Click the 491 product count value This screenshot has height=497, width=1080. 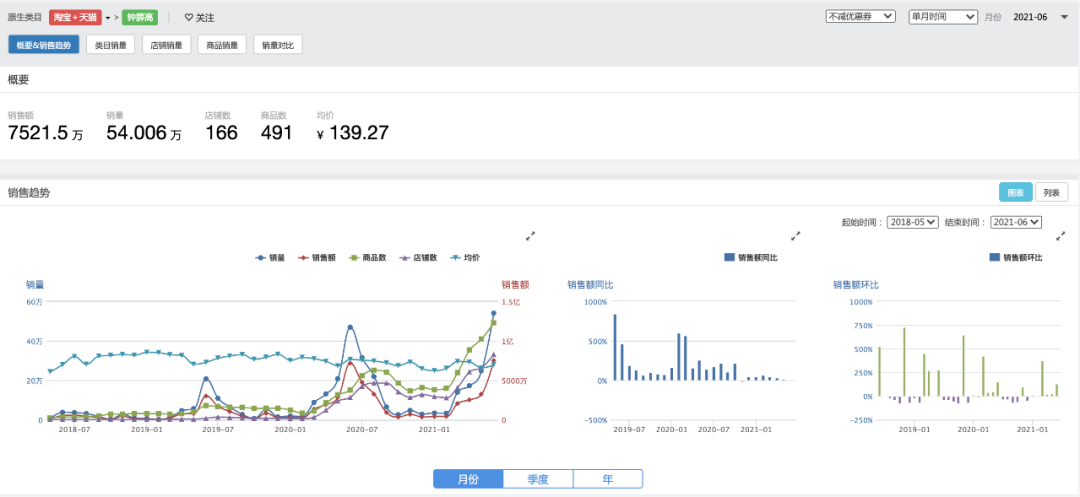point(277,133)
